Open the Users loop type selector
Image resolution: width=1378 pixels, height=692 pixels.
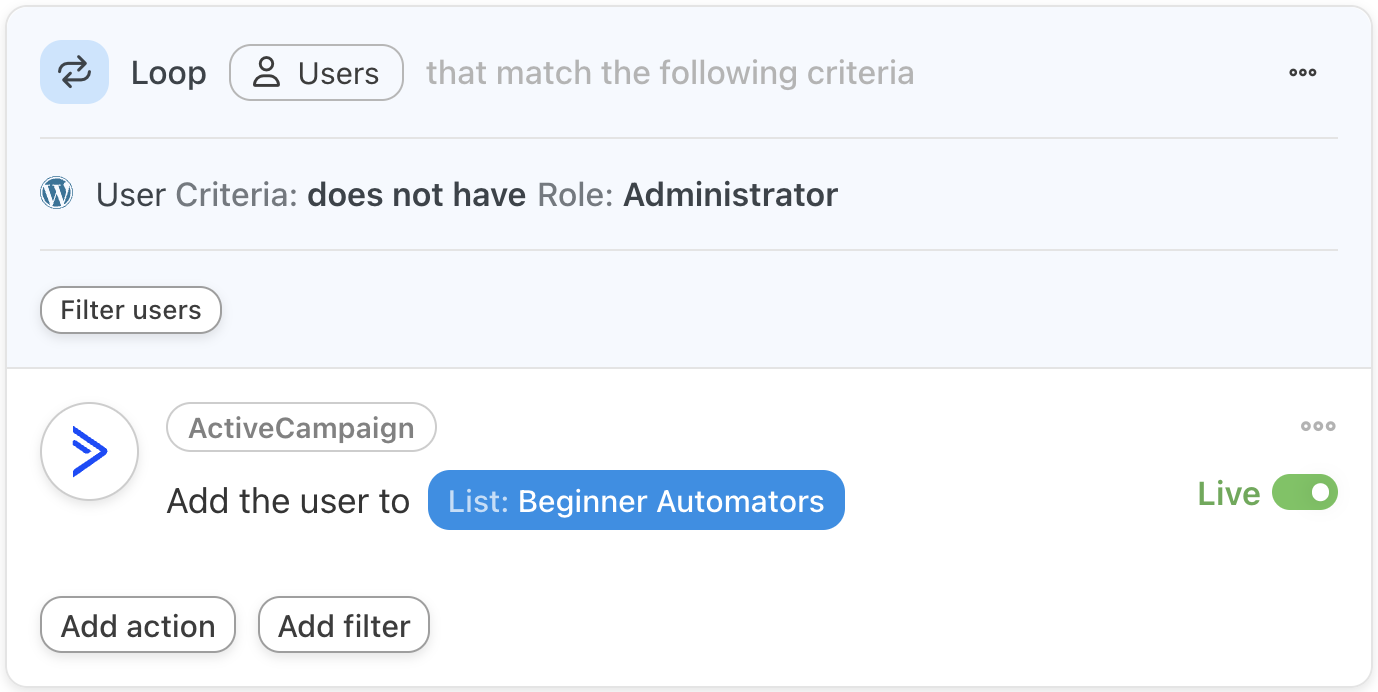point(316,73)
